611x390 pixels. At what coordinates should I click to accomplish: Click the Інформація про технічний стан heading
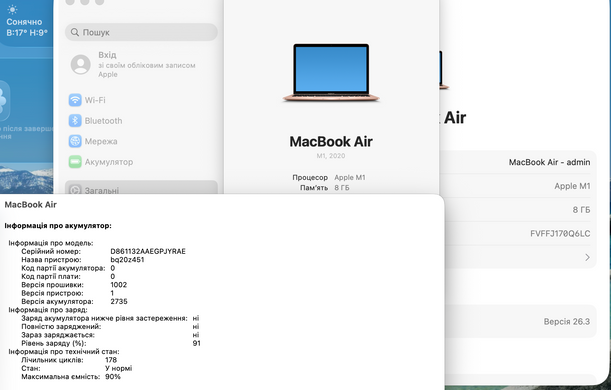pyautogui.click(x=64, y=351)
